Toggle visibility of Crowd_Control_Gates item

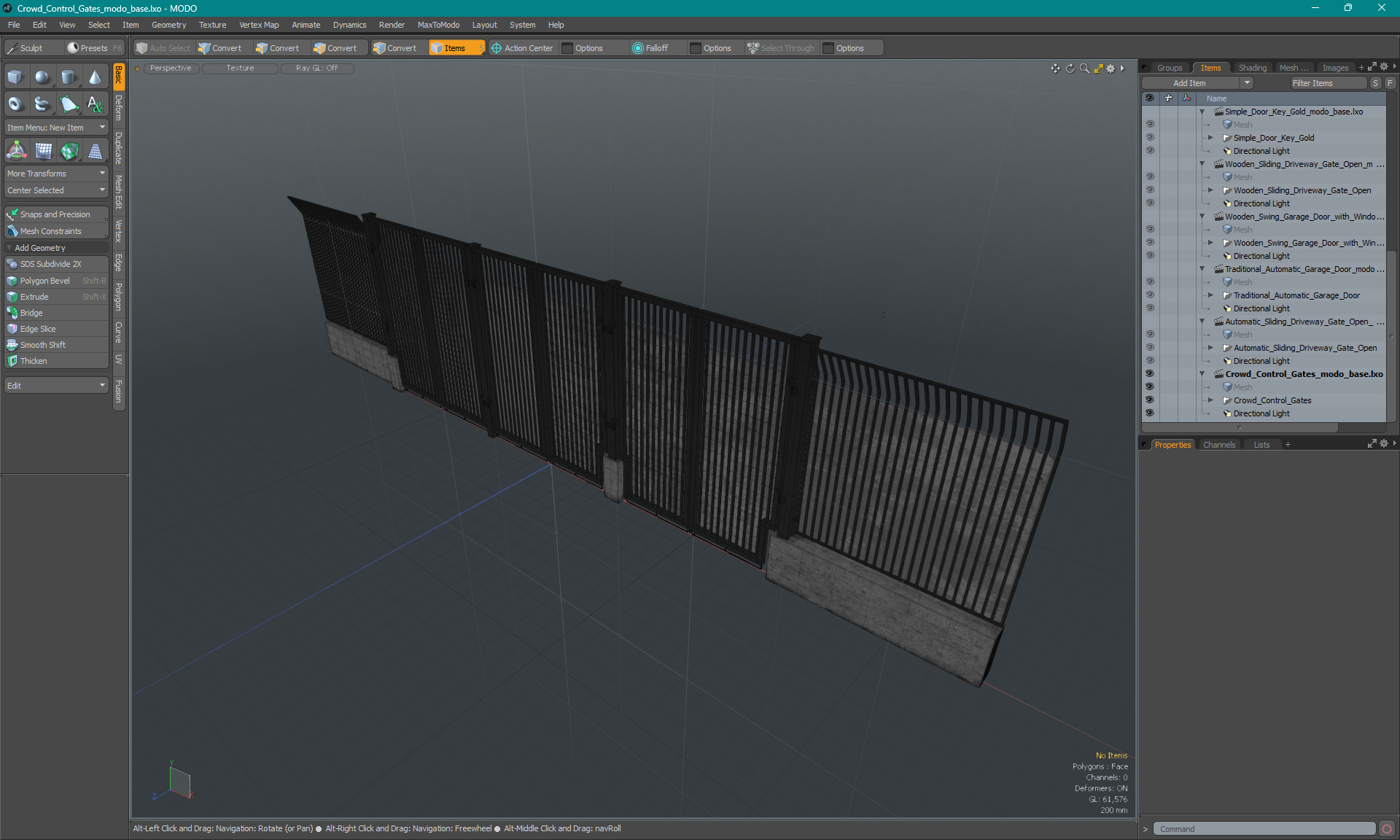tap(1149, 400)
